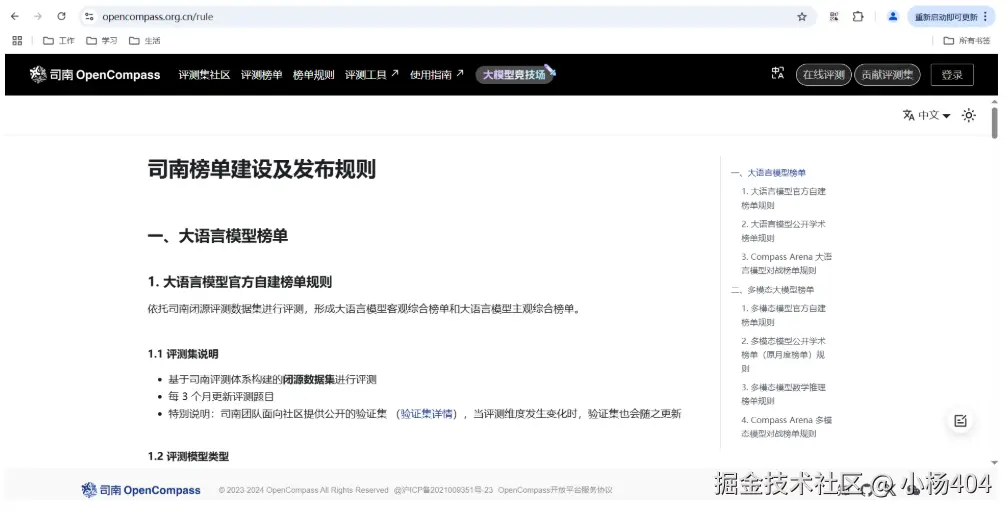Click the floating feedback edit icon
Image resolution: width=1008 pixels, height=514 pixels.
point(960,421)
